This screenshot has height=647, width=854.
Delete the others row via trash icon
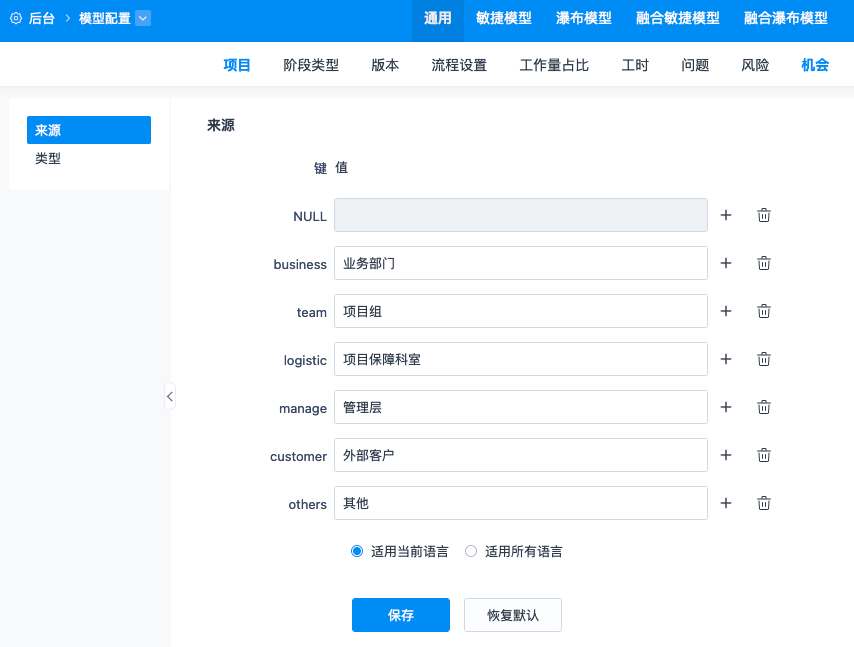pyautogui.click(x=764, y=503)
